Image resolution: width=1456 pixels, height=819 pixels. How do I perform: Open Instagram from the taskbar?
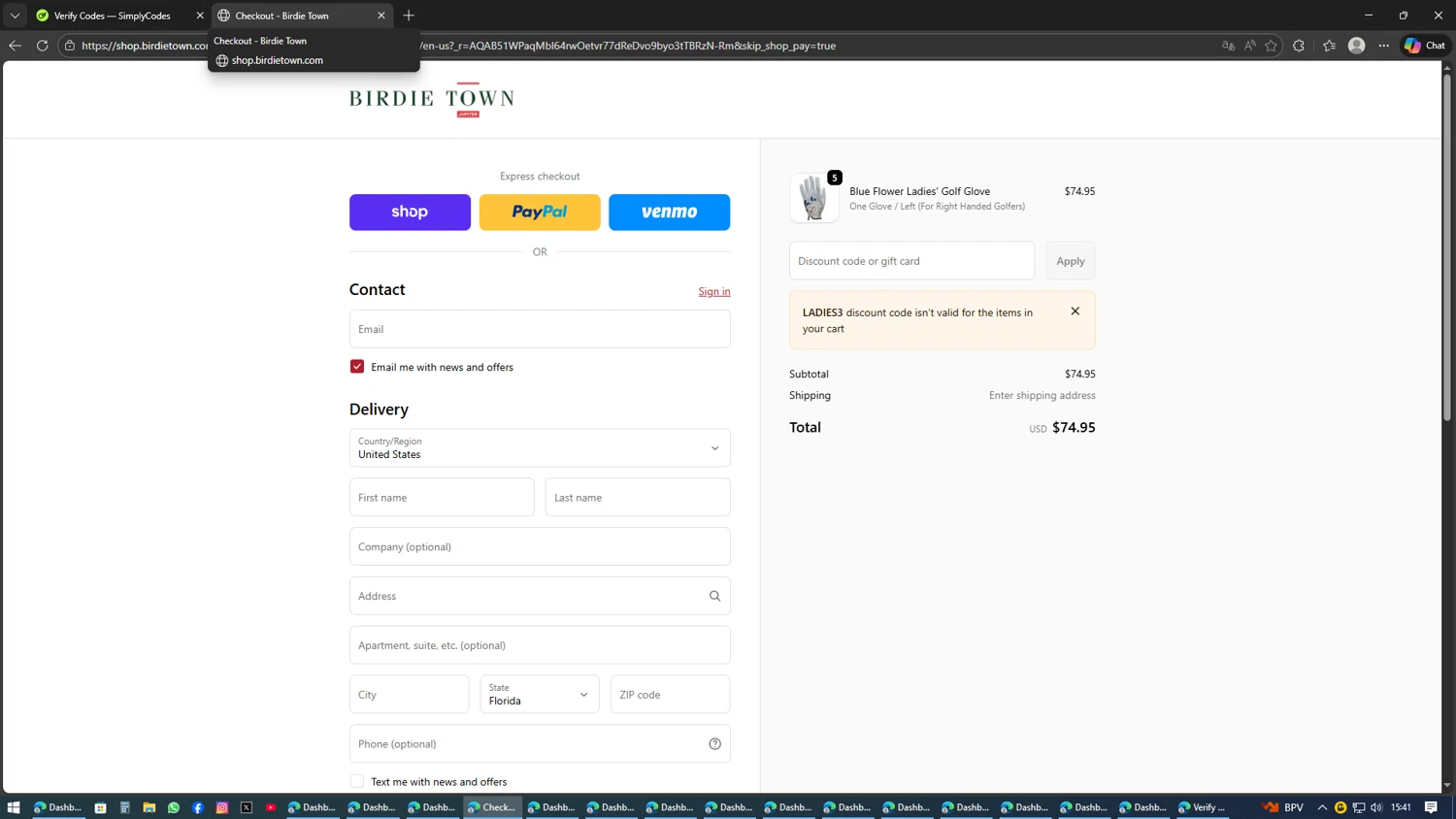pos(221,807)
